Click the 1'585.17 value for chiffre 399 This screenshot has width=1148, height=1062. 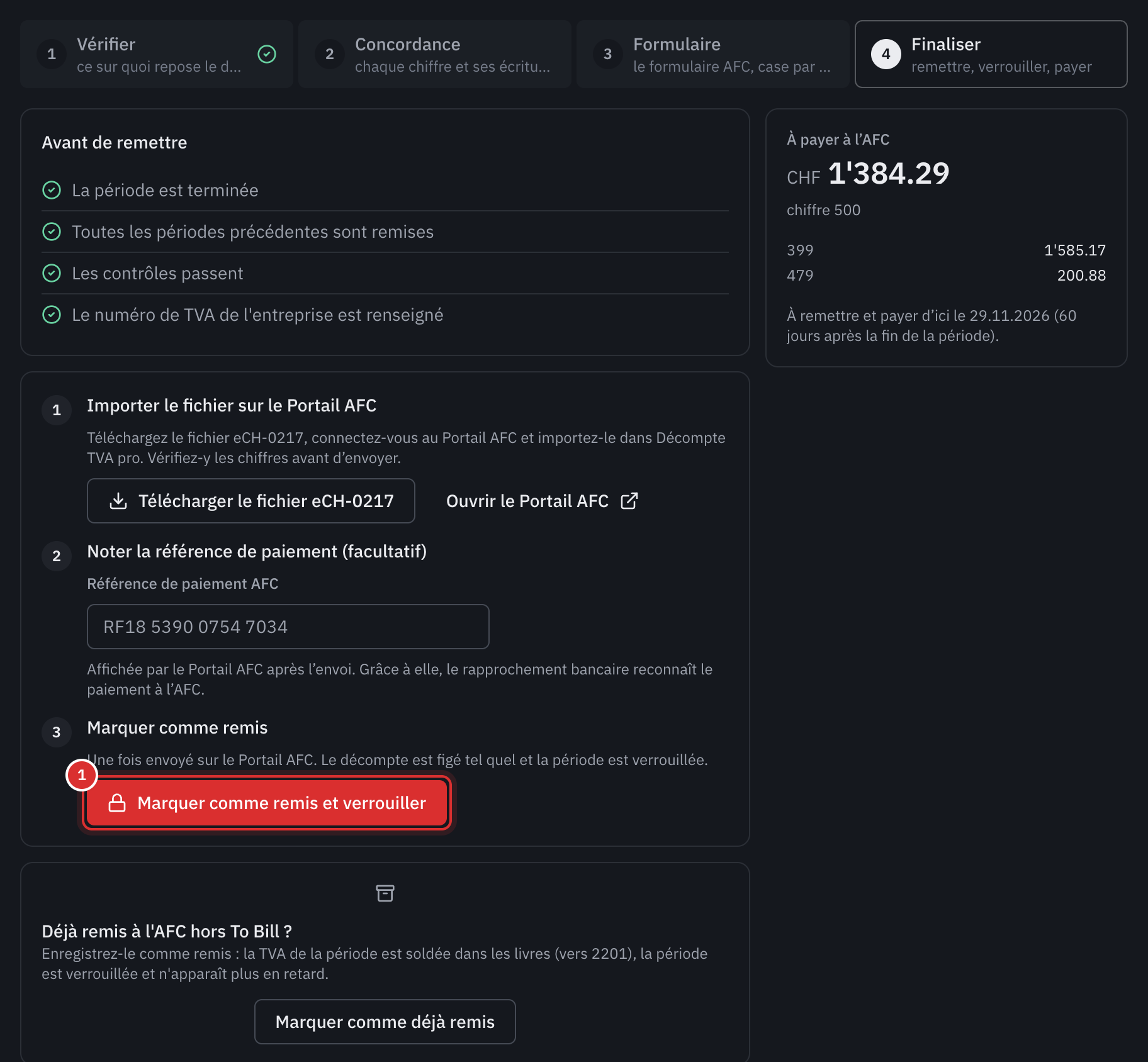[x=1075, y=250]
